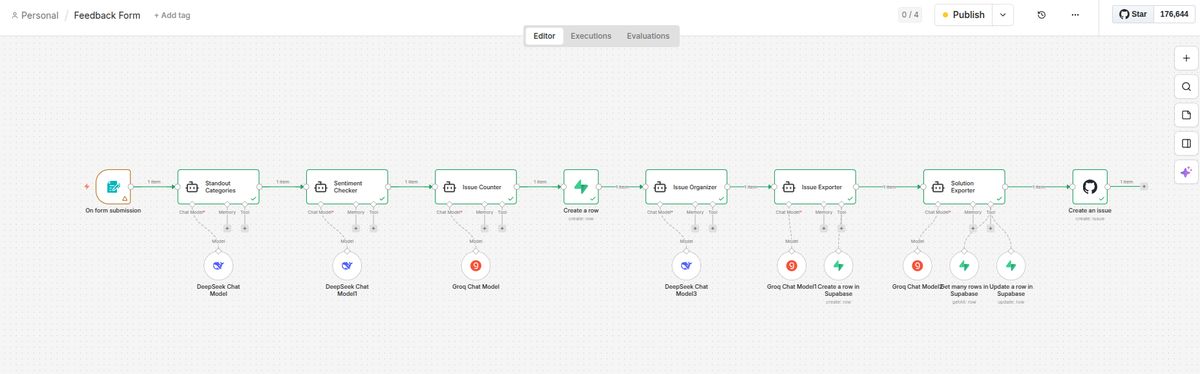Click the Add tag button
This screenshot has height=374, width=1200.
(172, 16)
